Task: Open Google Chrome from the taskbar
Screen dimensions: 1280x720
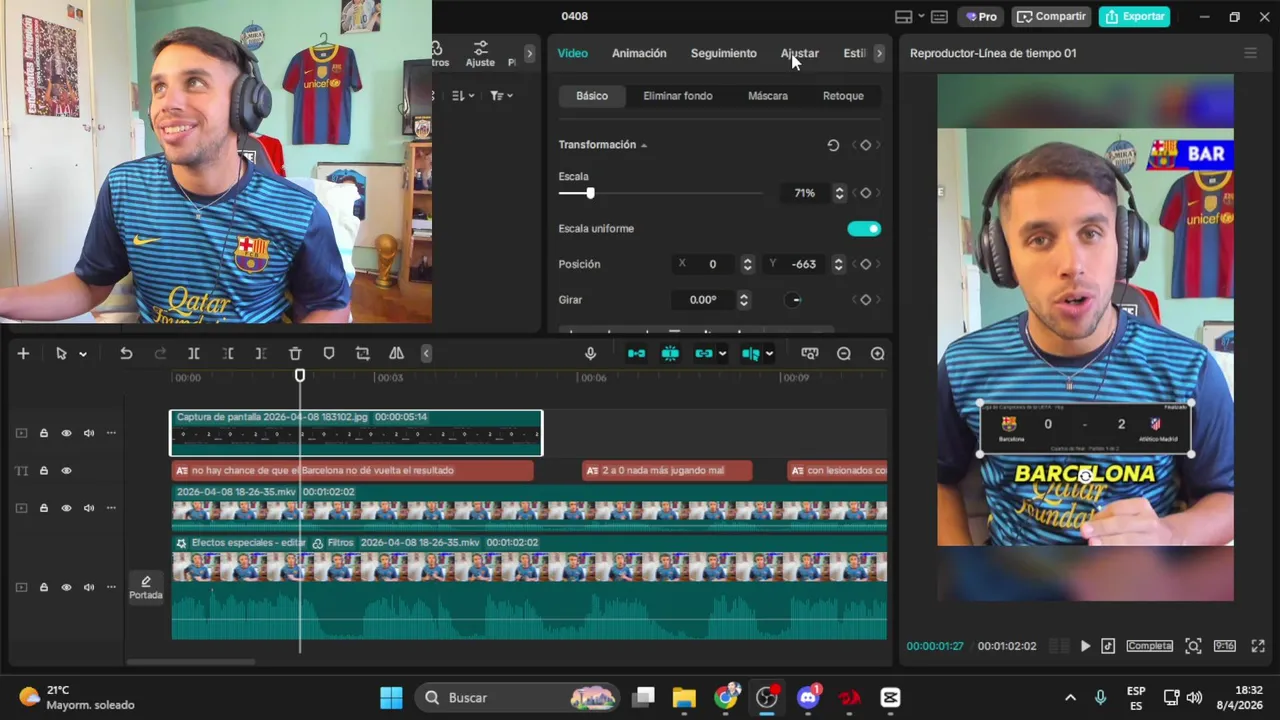Action: [726, 697]
